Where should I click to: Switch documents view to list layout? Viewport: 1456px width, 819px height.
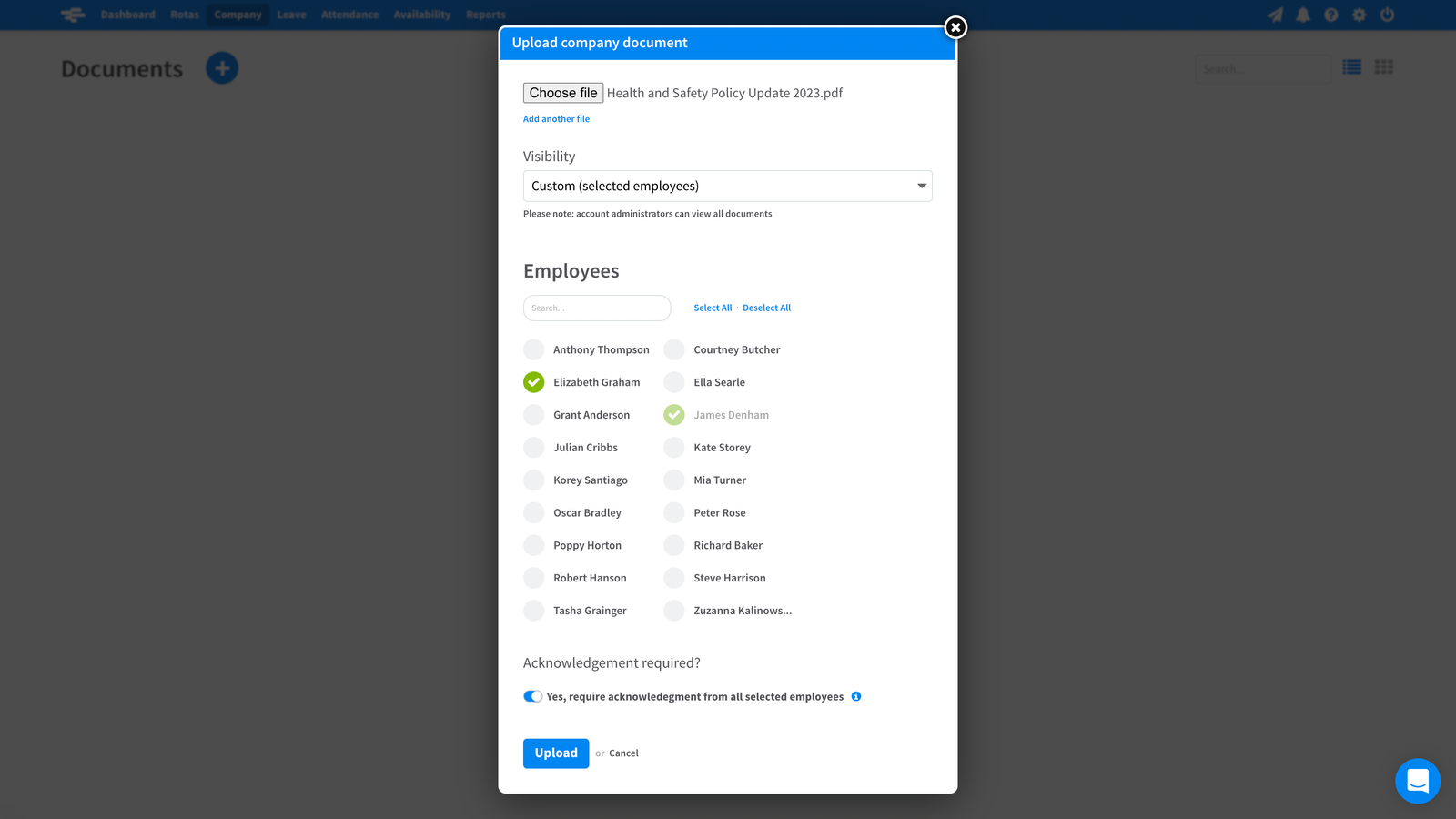tap(1351, 66)
